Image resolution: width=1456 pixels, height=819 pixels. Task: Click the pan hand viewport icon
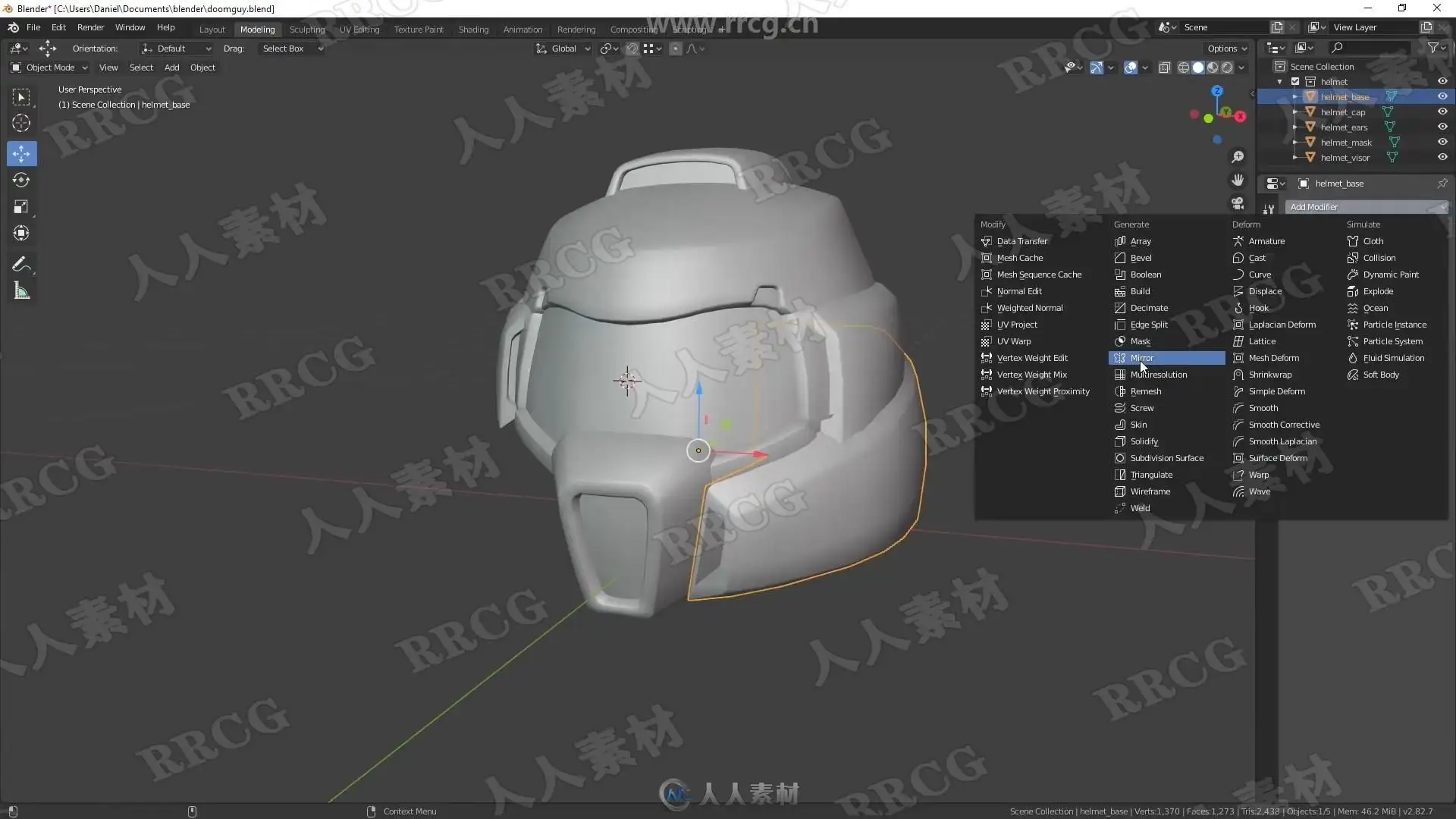coord(1238,180)
